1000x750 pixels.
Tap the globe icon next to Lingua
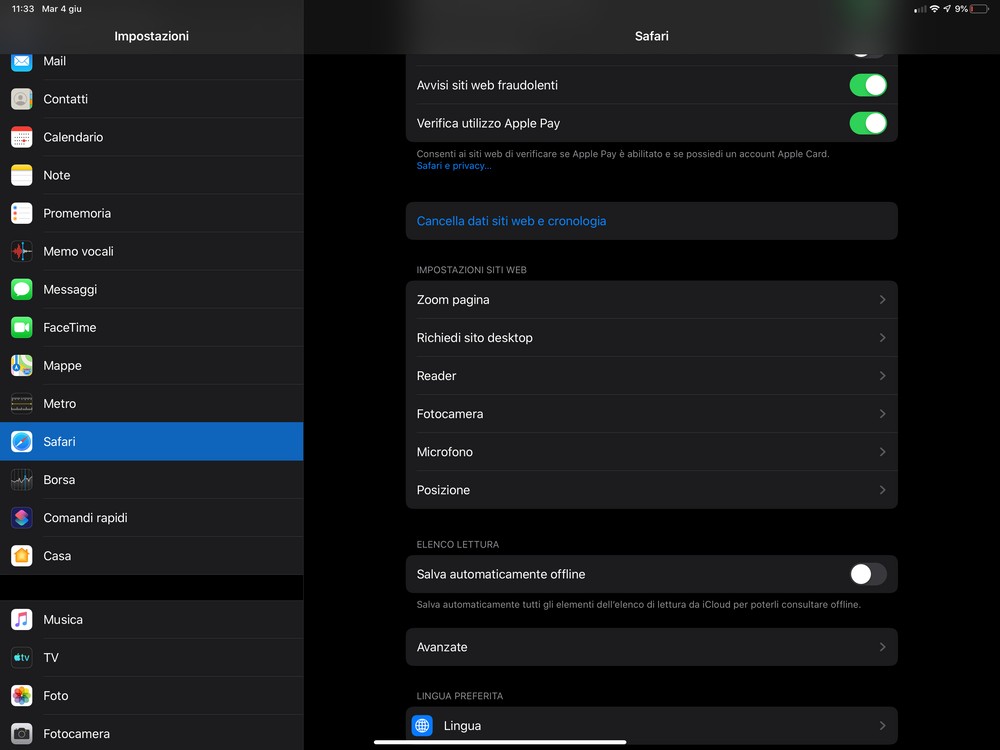(422, 726)
